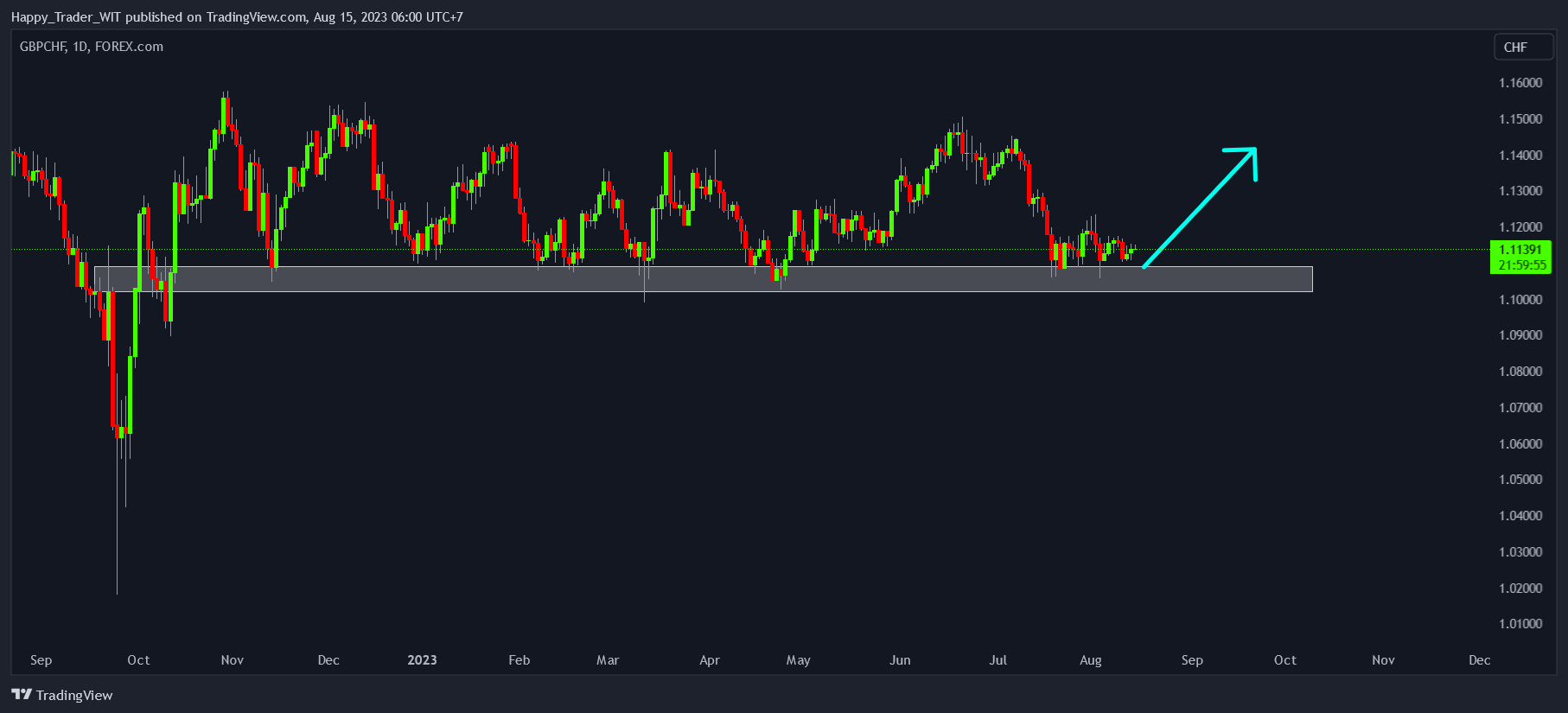Click the current price label 1.11391
The width and height of the screenshot is (1568, 713).
pos(1520,250)
